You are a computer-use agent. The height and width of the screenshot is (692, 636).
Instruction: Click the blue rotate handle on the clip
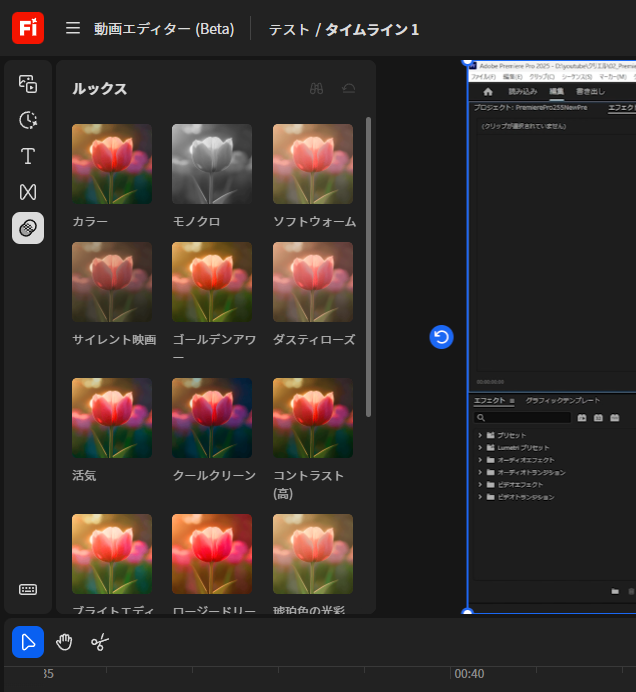click(441, 337)
